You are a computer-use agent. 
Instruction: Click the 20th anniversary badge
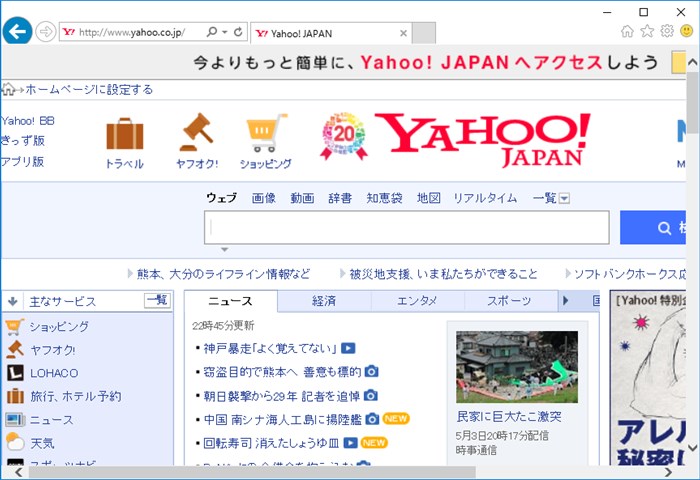pyautogui.click(x=344, y=136)
